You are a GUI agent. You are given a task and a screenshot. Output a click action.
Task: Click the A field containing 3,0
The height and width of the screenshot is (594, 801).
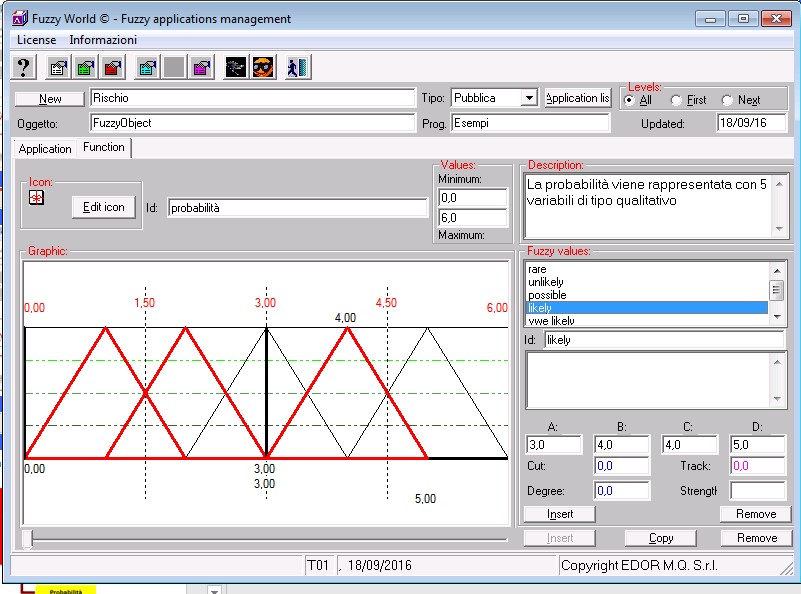(554, 445)
